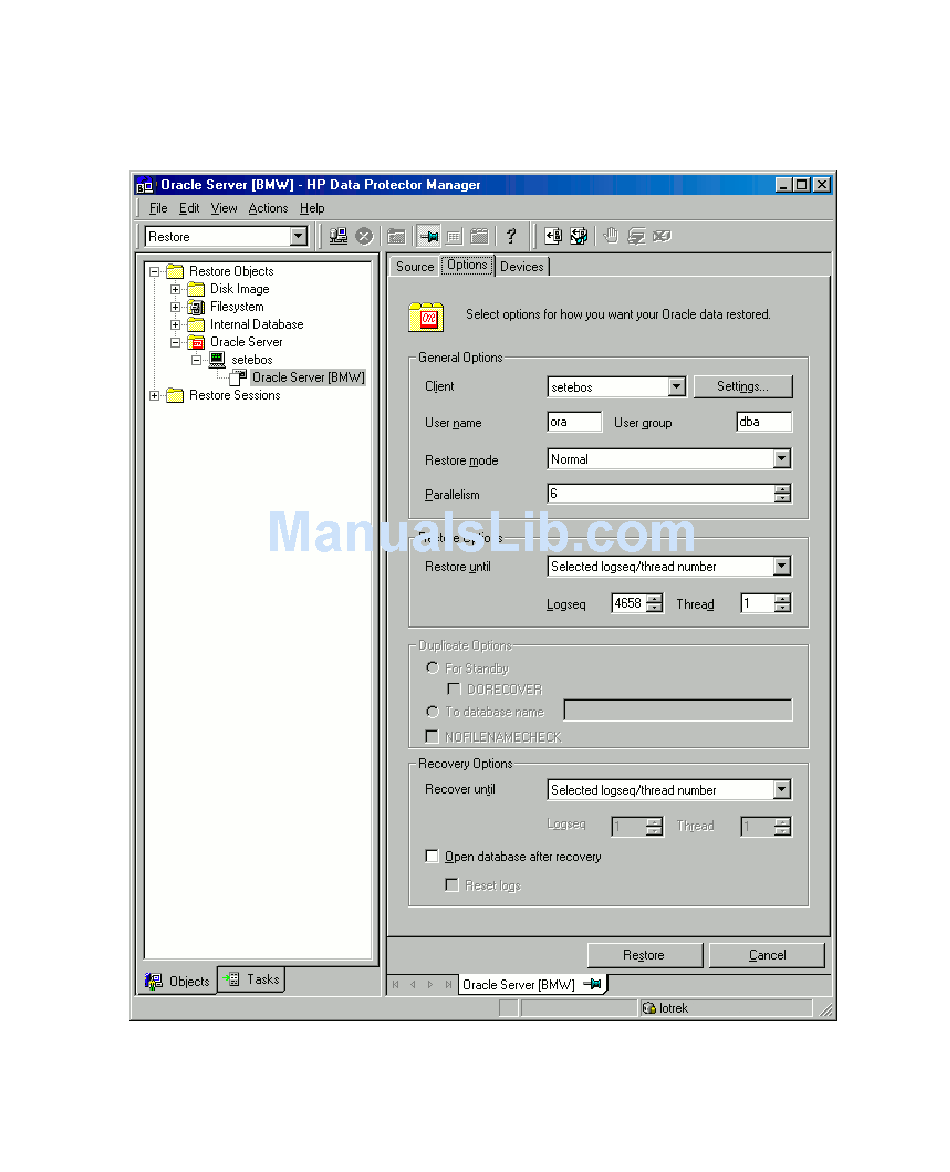The width and height of the screenshot is (950, 1172).
Task: Open the Client setebos dropdown
Action: [676, 386]
